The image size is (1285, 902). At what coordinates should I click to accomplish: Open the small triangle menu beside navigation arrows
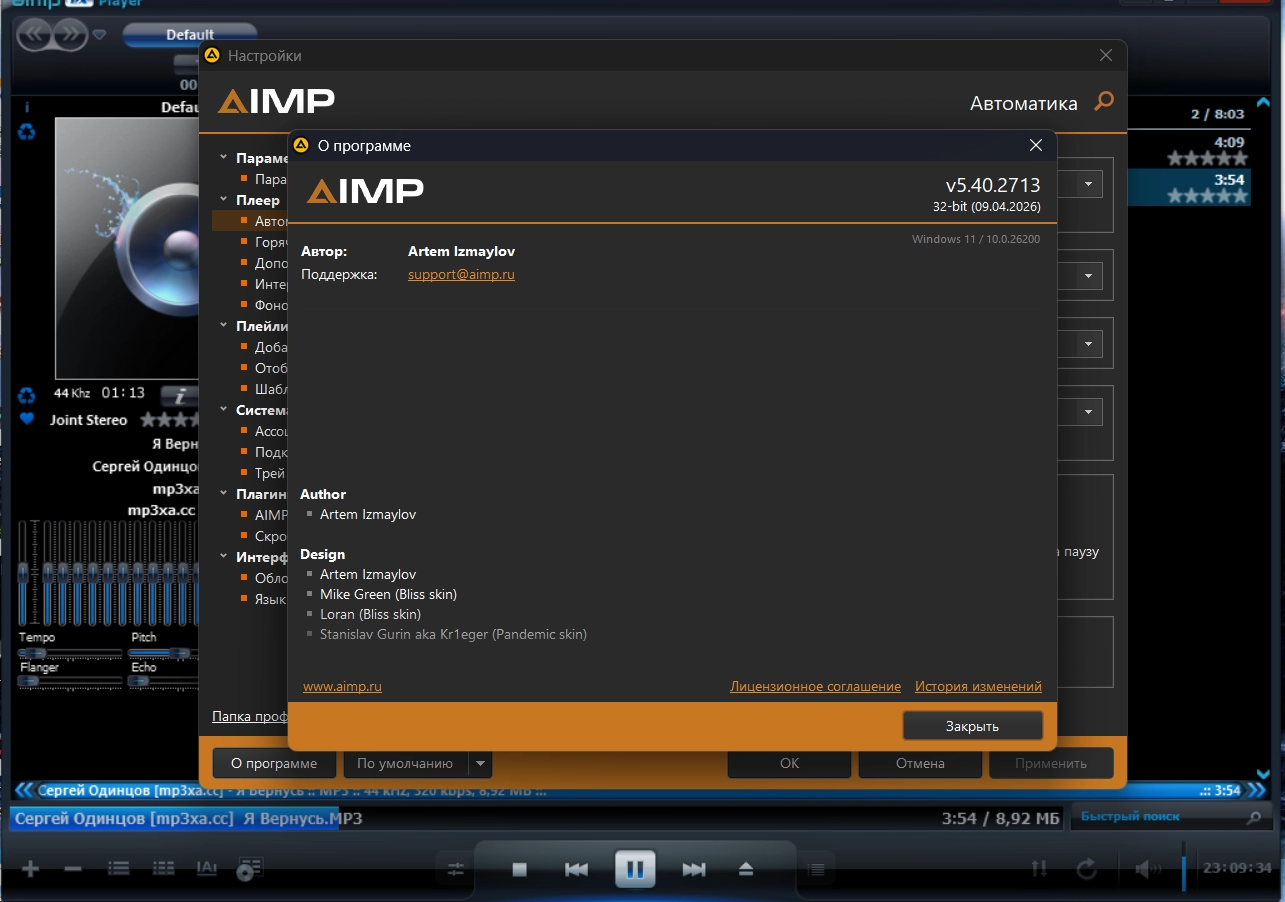point(99,35)
